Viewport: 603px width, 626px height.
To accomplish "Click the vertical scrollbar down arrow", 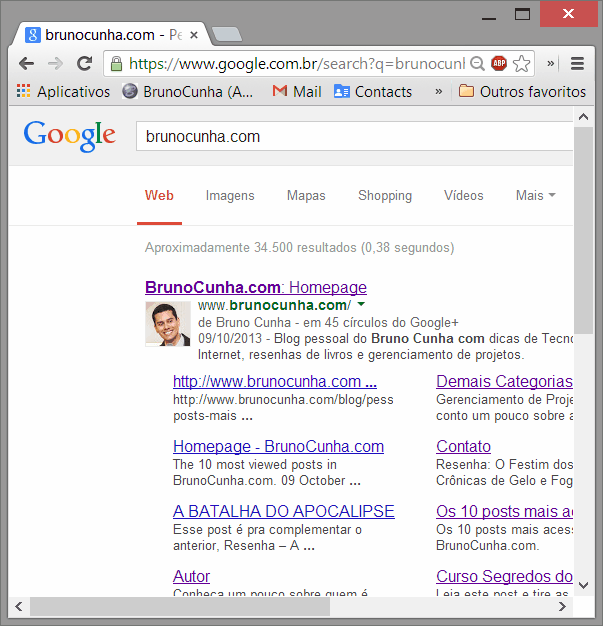I will click(x=583, y=586).
